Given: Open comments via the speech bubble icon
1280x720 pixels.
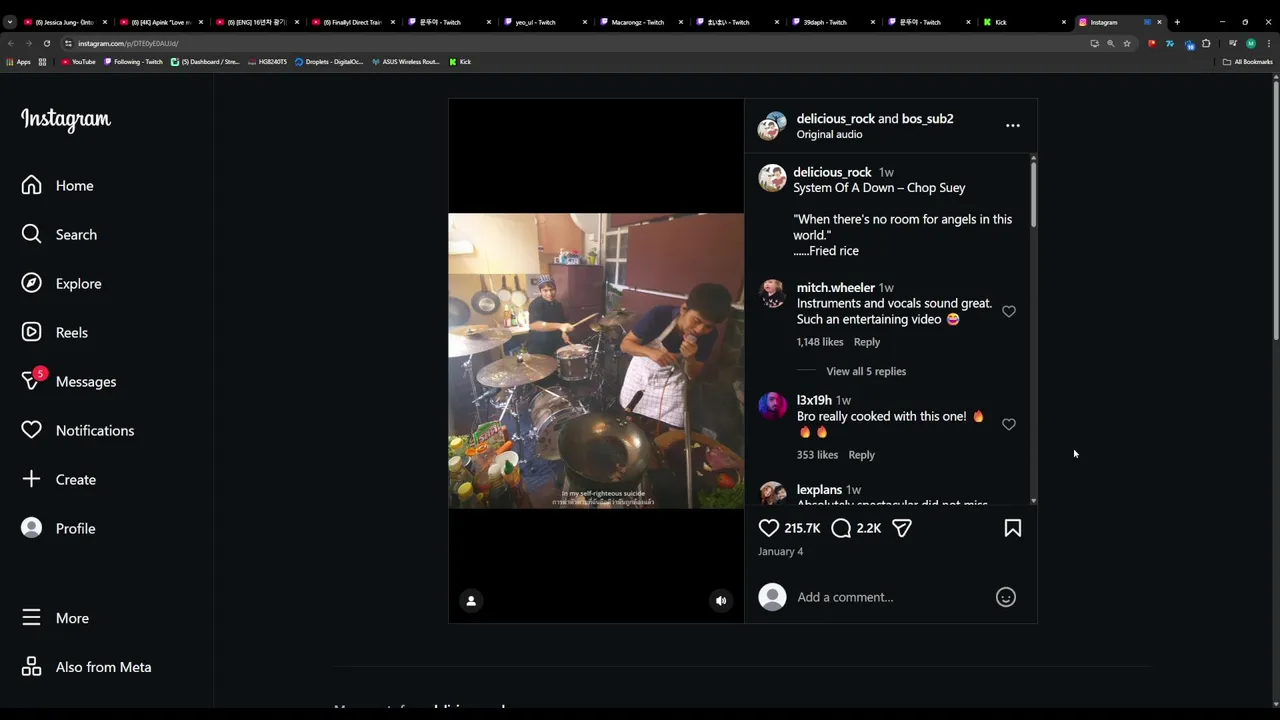Looking at the screenshot, I should [x=841, y=528].
